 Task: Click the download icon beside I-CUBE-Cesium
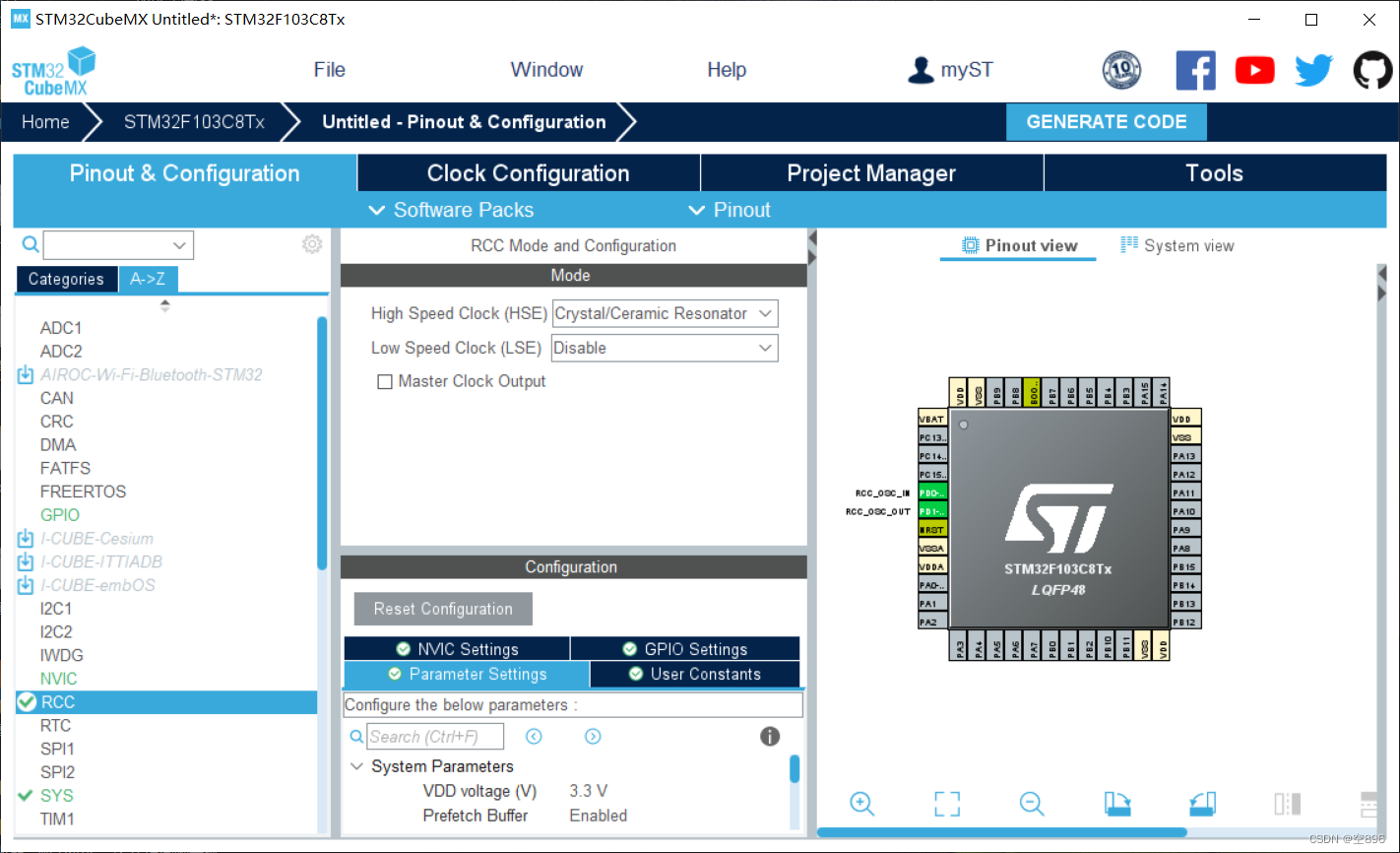pos(26,538)
